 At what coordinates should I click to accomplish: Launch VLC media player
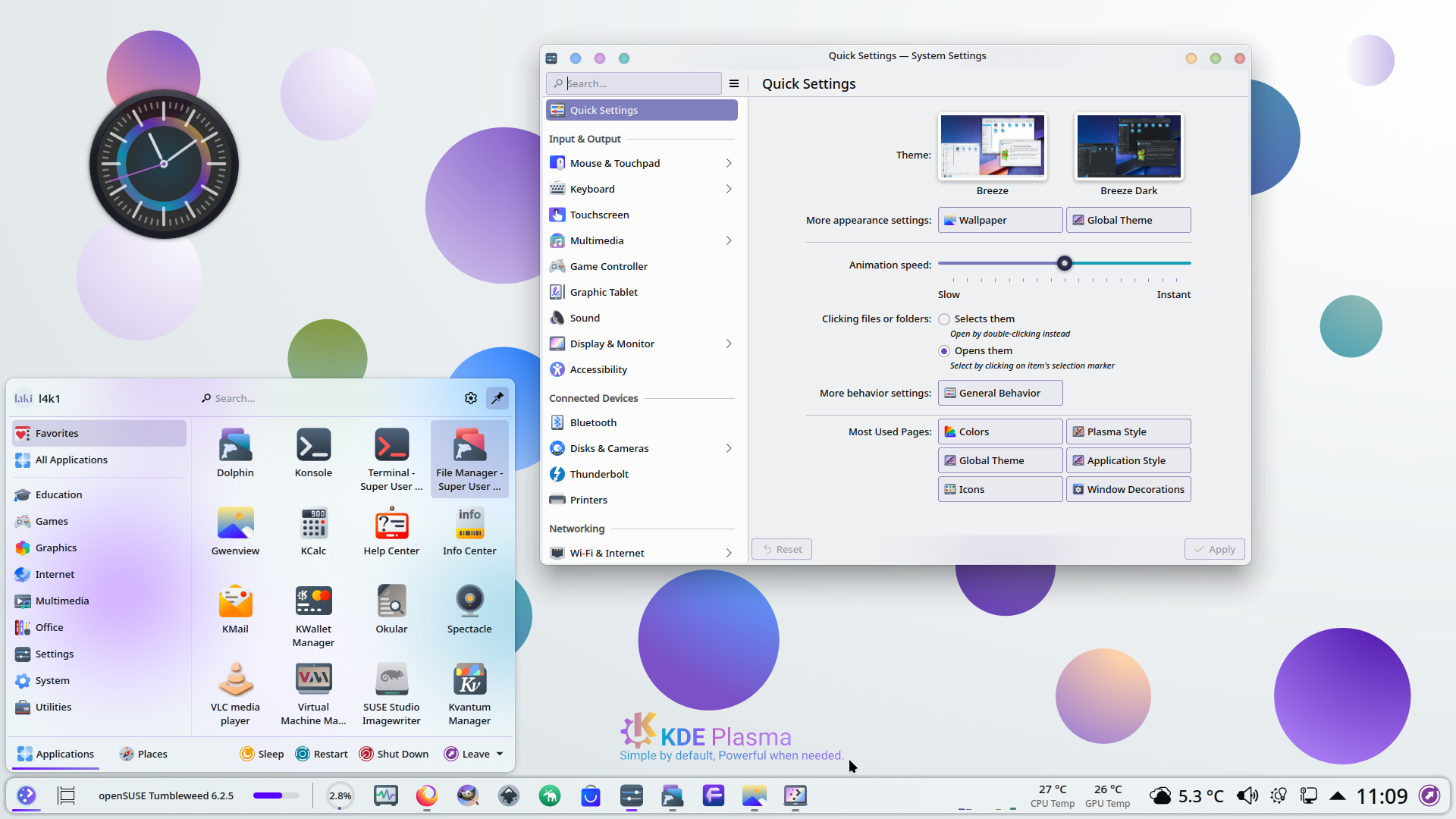click(x=235, y=694)
